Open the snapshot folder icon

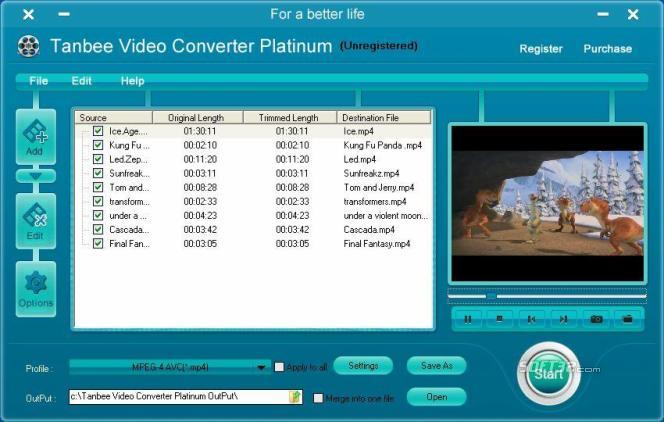[628, 319]
